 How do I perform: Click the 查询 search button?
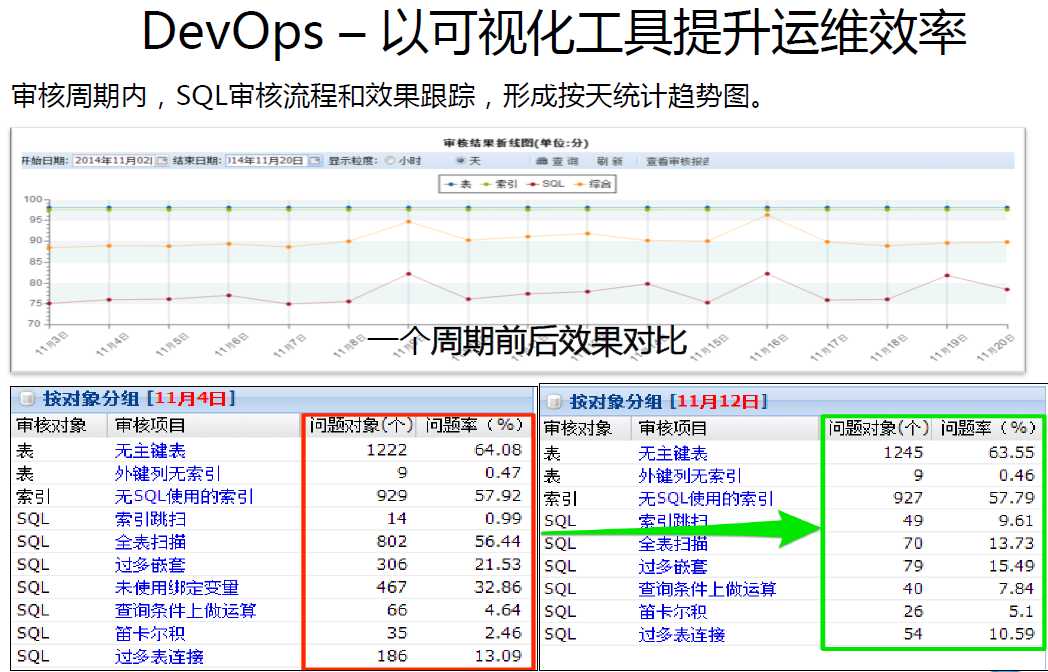pos(555,161)
